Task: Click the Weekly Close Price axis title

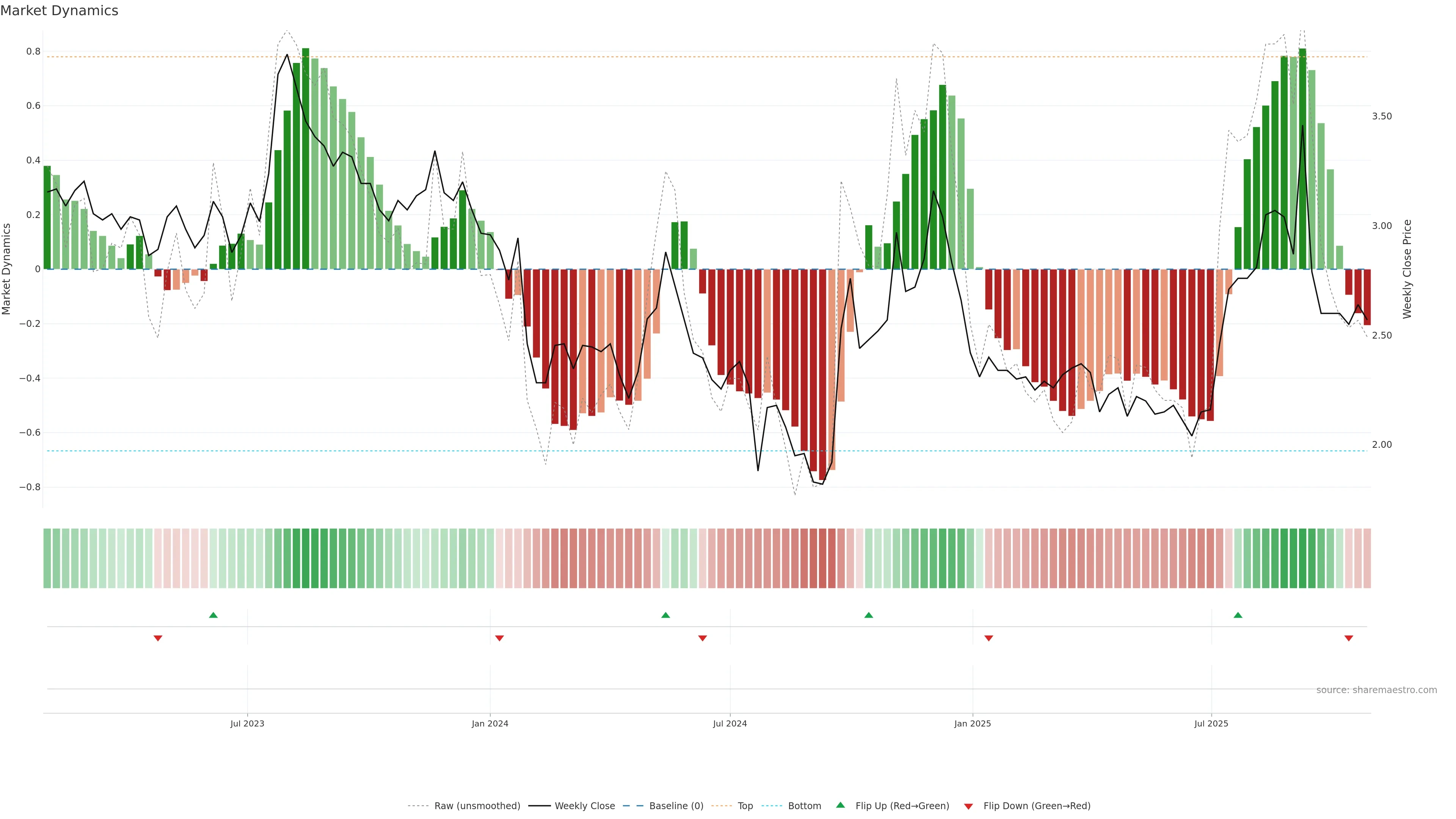Action: pos(1407,269)
